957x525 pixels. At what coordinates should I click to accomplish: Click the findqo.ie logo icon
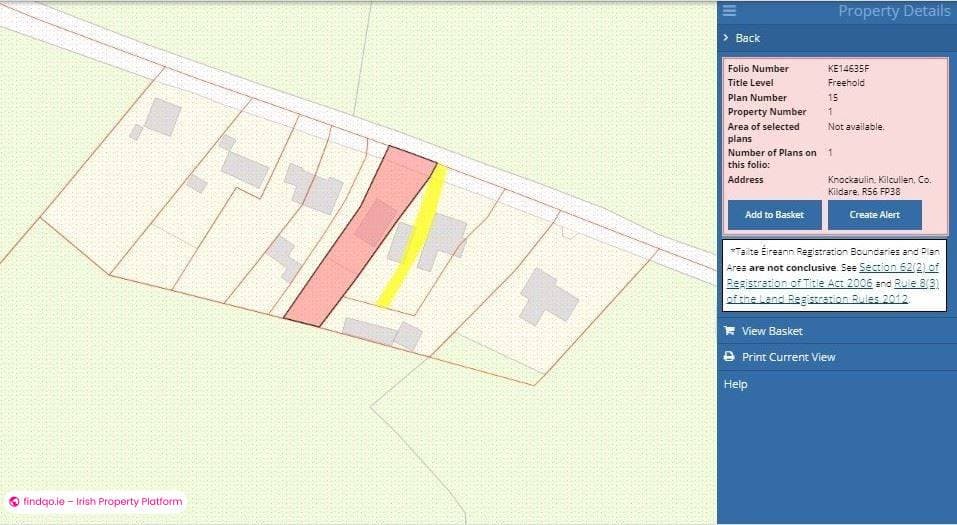click(x=14, y=502)
